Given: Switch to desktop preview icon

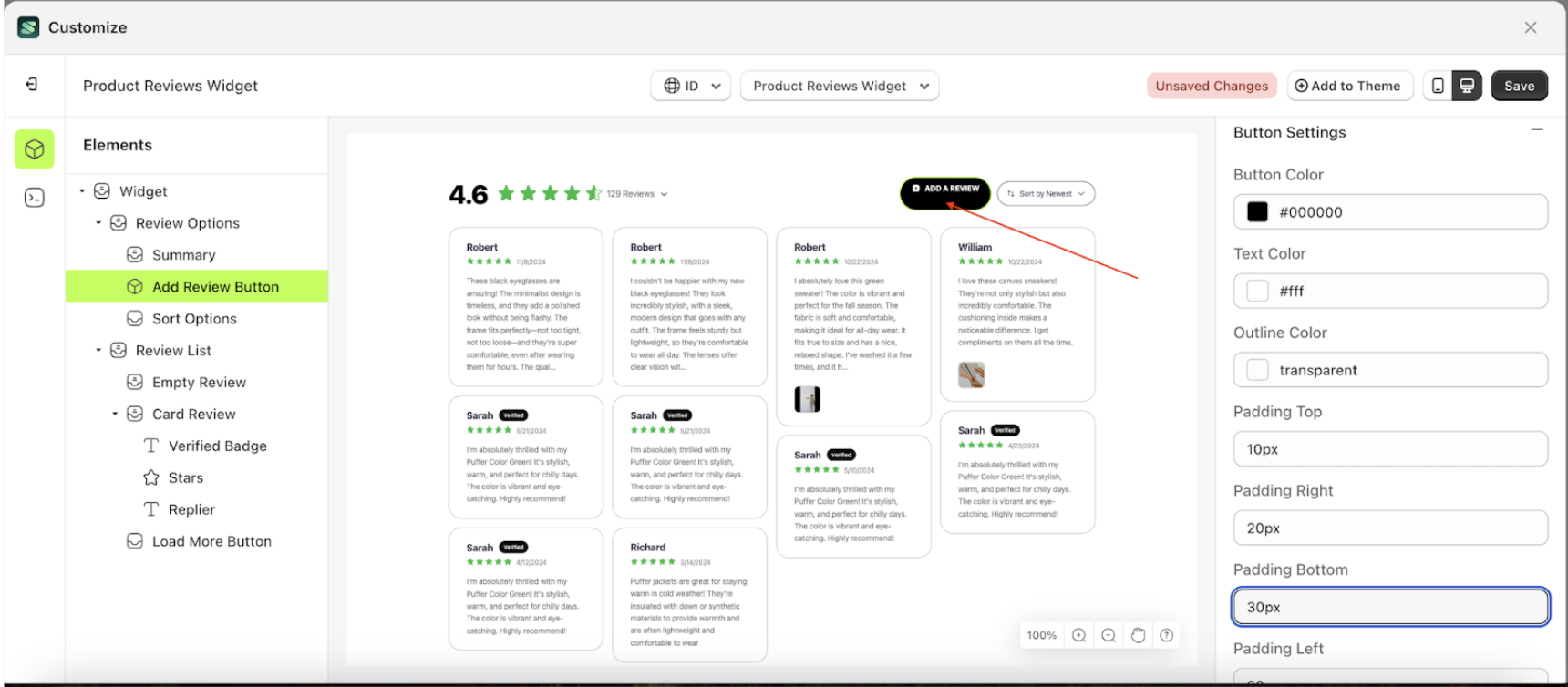Looking at the screenshot, I should (x=1467, y=86).
